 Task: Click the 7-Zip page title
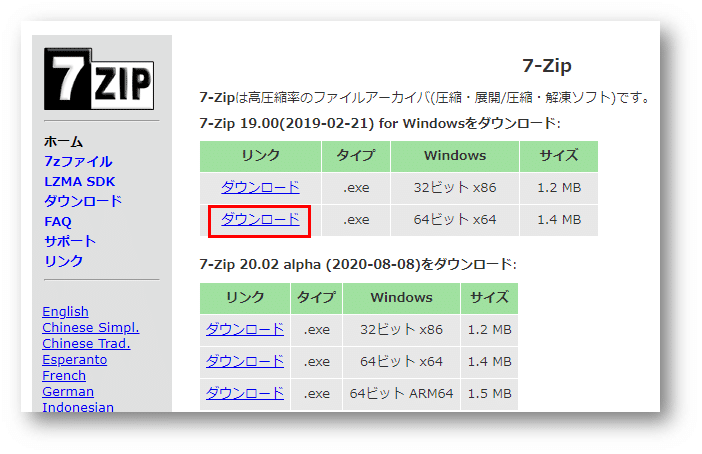click(x=547, y=65)
